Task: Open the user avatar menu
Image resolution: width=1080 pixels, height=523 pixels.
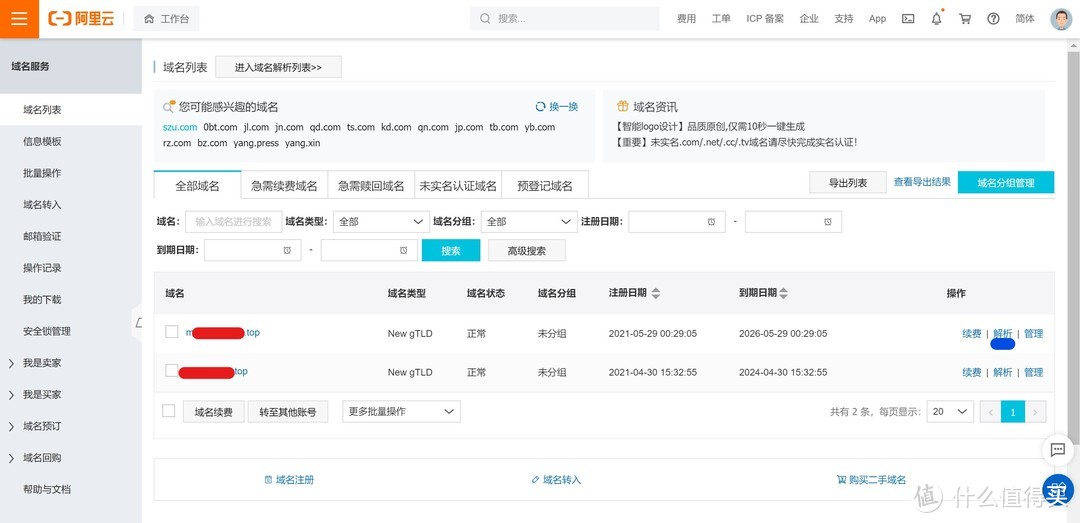Action: [1061, 19]
